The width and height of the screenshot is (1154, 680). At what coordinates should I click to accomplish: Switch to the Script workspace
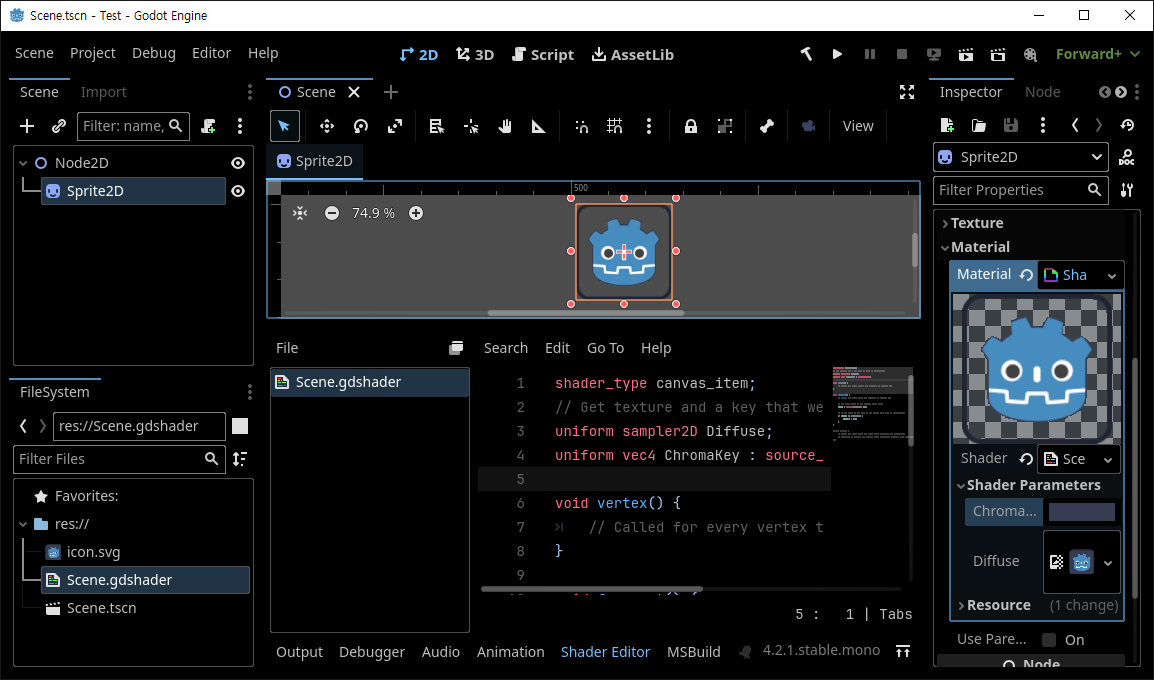(x=542, y=54)
